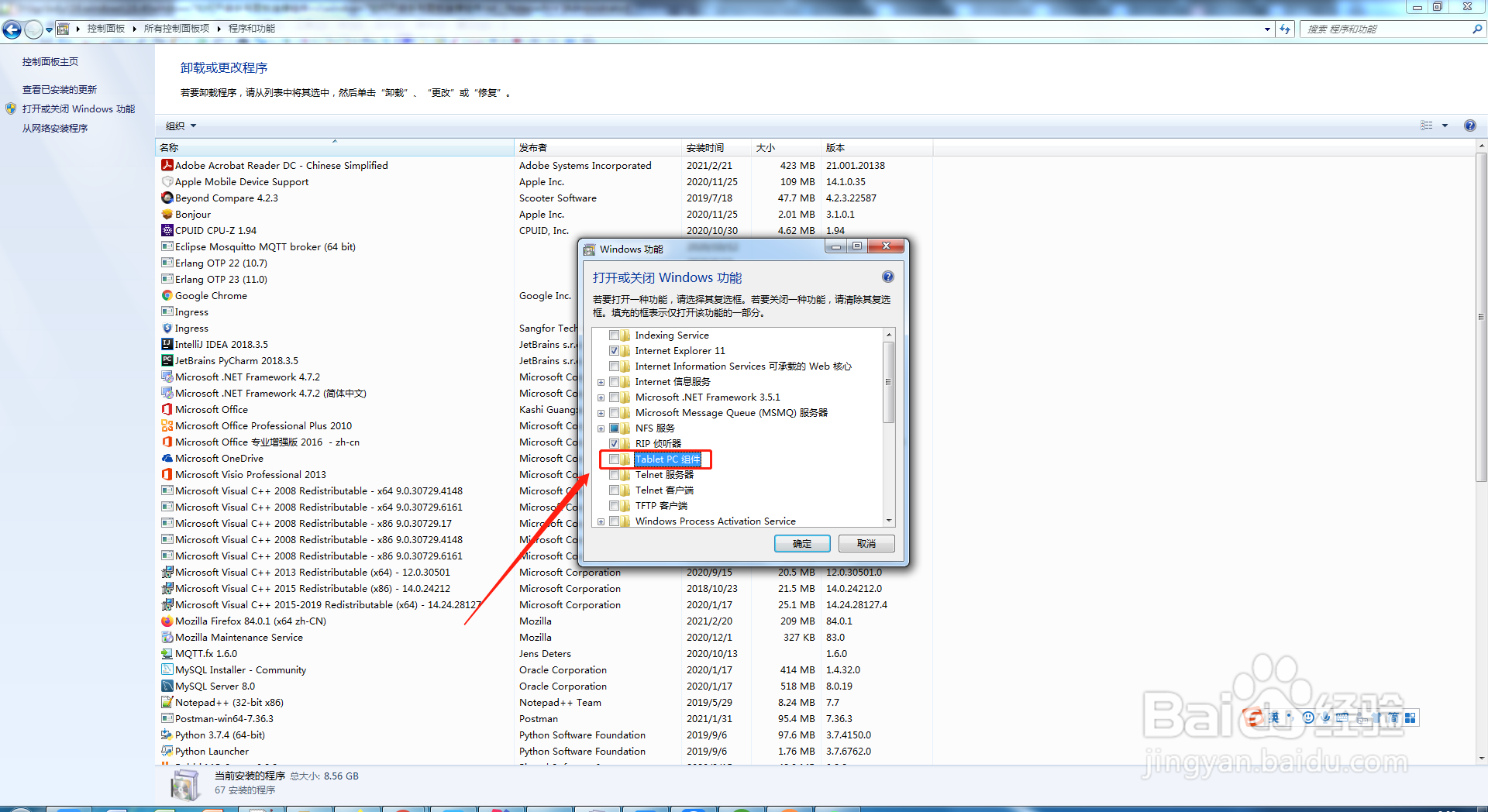
Task: Click the back navigation arrow button
Action: (x=12, y=29)
